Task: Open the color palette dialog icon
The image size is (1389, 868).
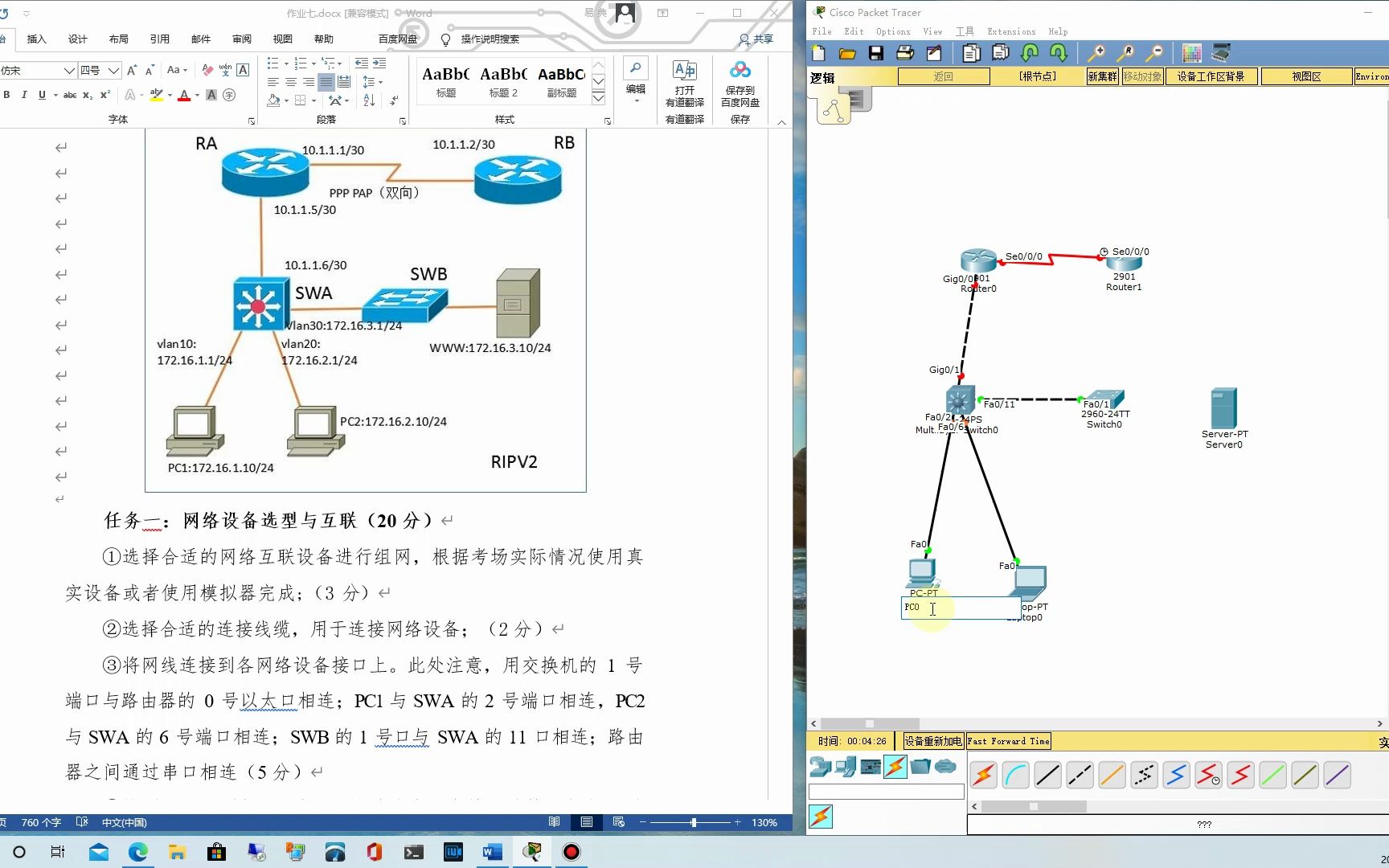Action: coord(1192,52)
